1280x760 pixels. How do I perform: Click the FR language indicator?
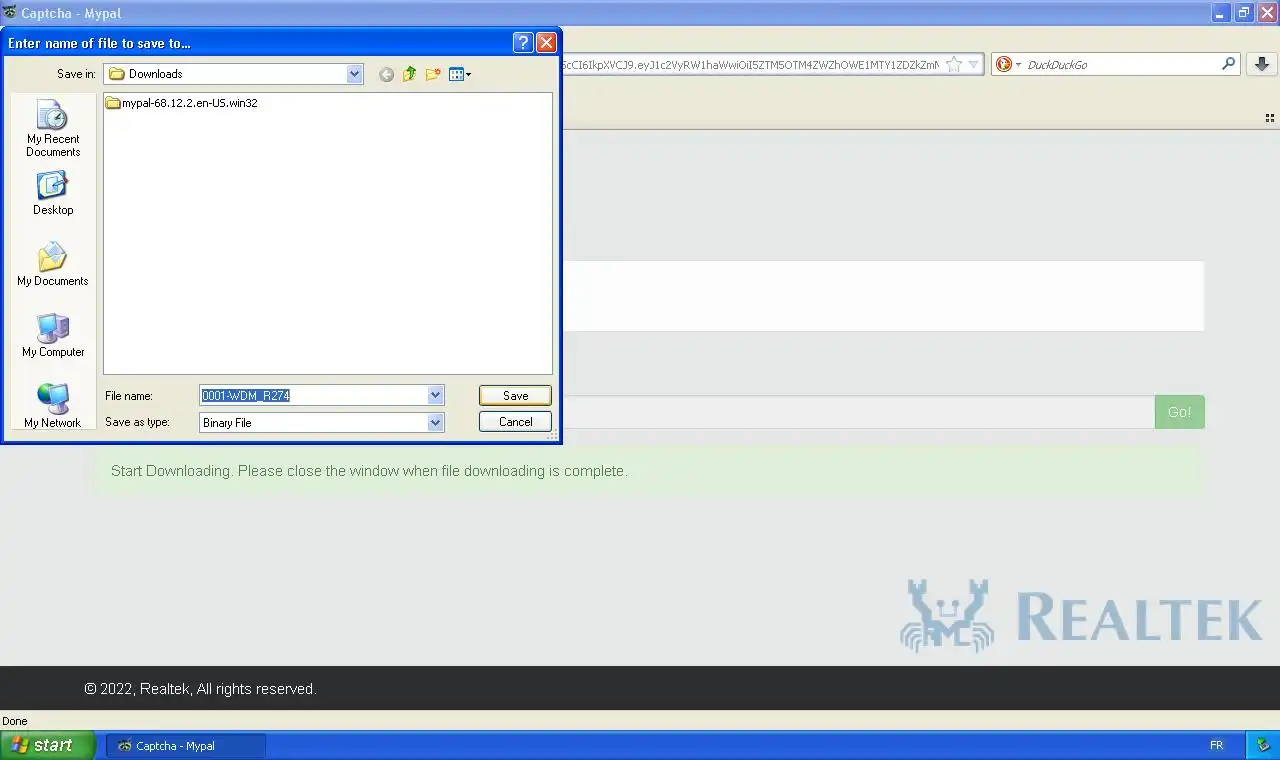(x=1216, y=746)
